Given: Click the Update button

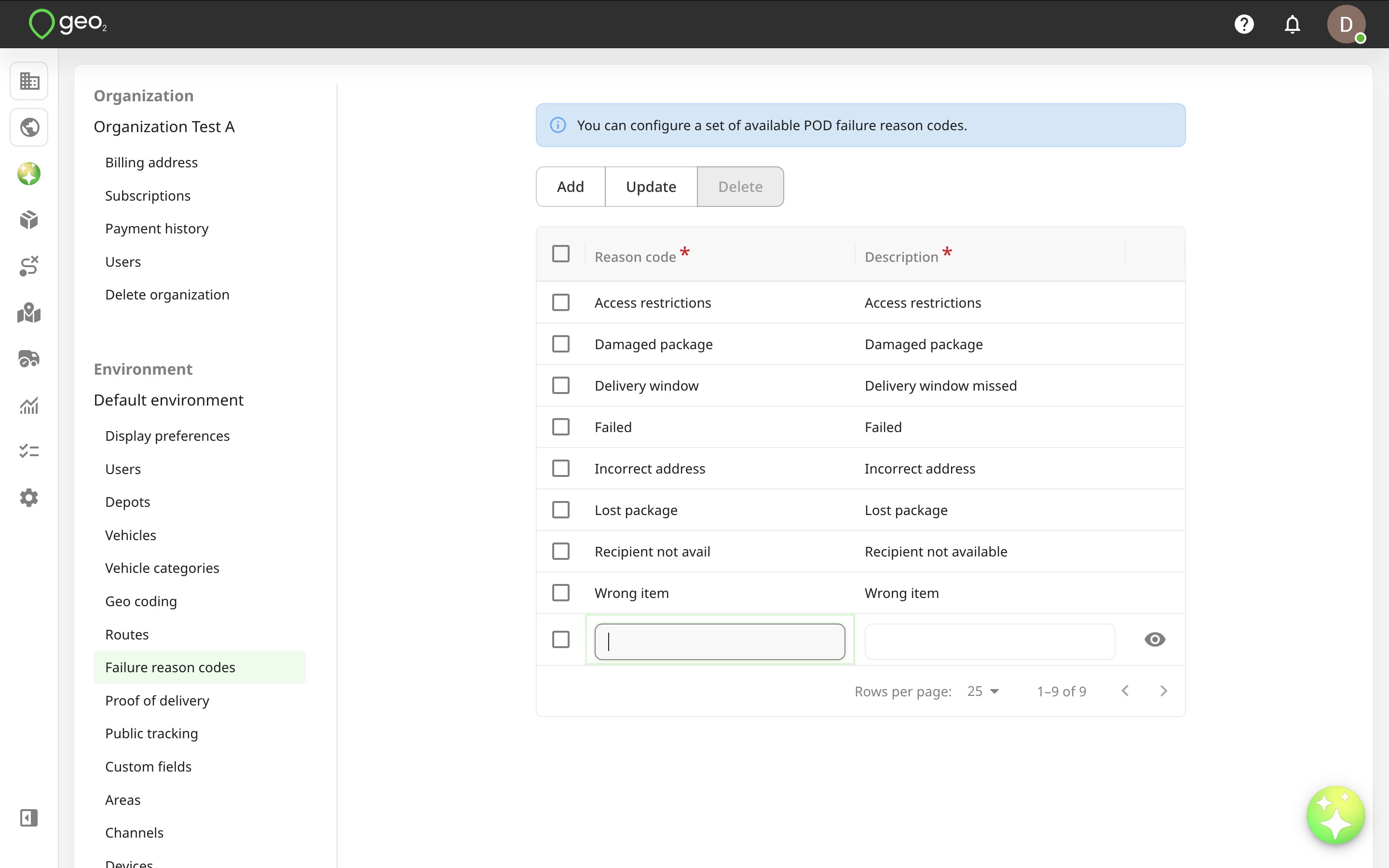Looking at the screenshot, I should point(651,187).
